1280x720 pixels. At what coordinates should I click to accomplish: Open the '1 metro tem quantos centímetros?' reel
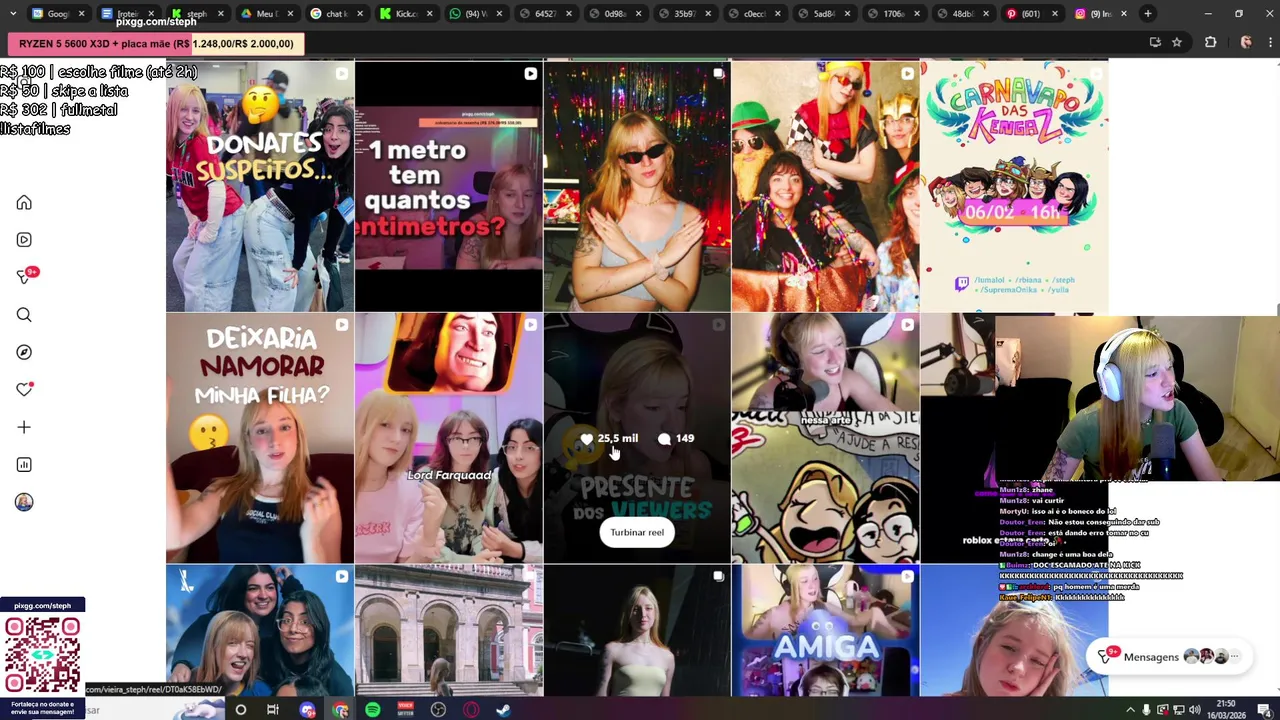[x=448, y=186]
